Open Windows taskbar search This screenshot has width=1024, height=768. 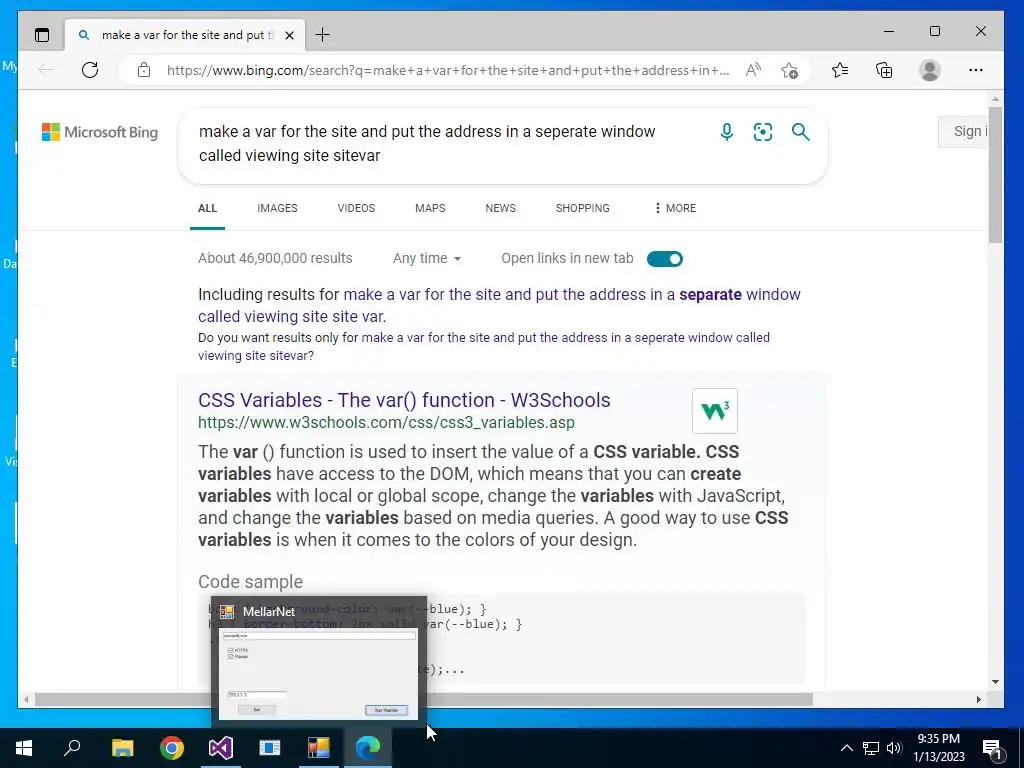click(72, 748)
